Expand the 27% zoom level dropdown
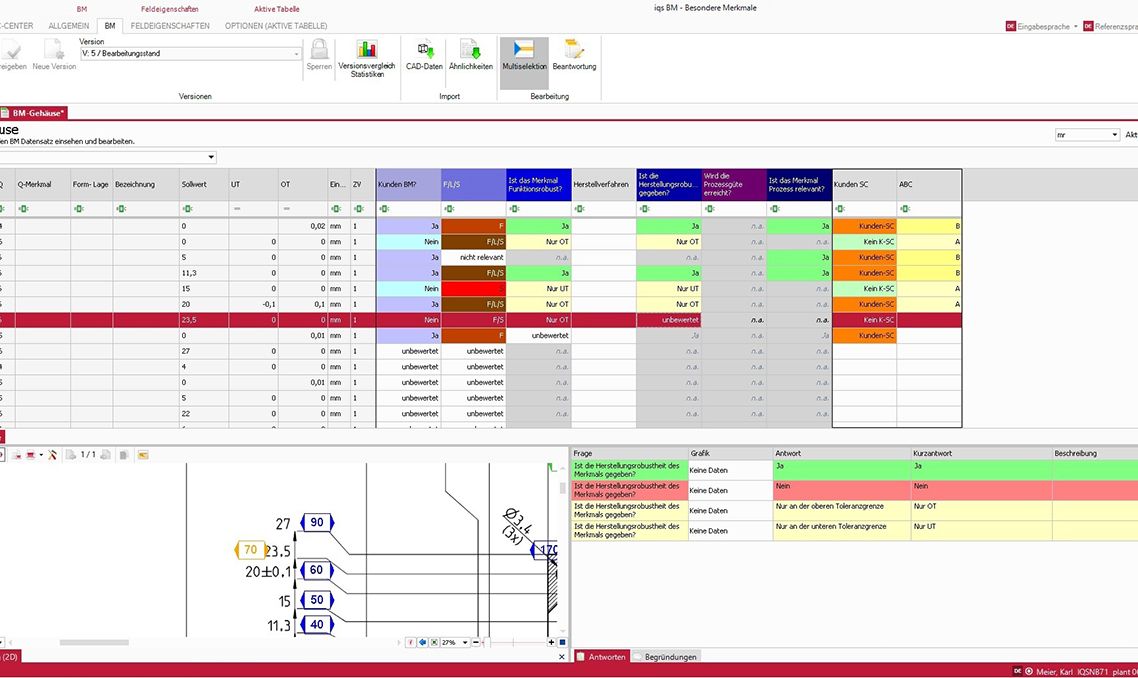The height and width of the screenshot is (678, 1138). (465, 642)
